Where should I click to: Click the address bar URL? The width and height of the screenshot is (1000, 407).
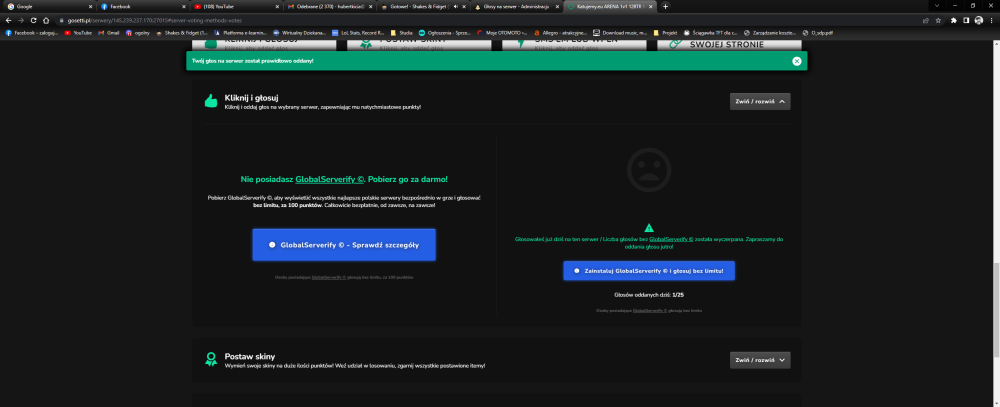[155, 20]
